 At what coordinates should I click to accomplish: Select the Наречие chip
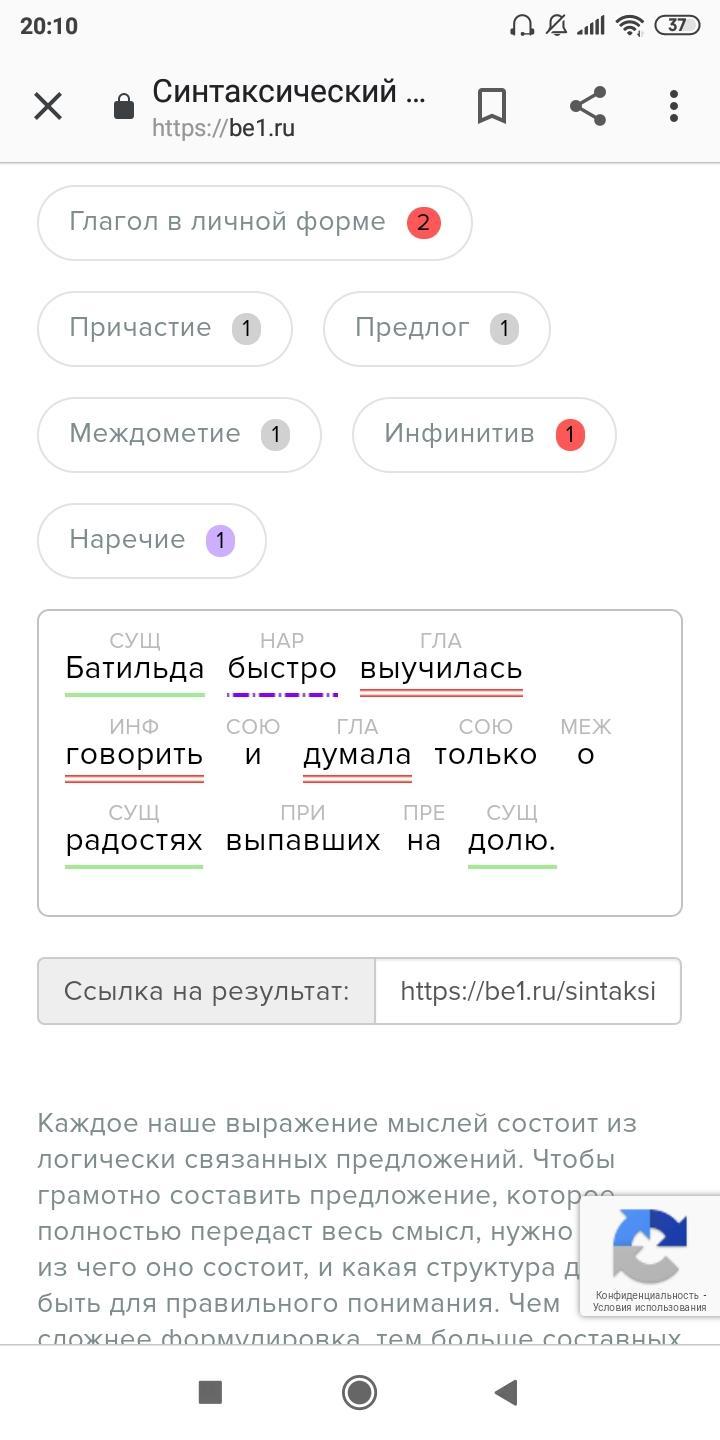pos(151,540)
